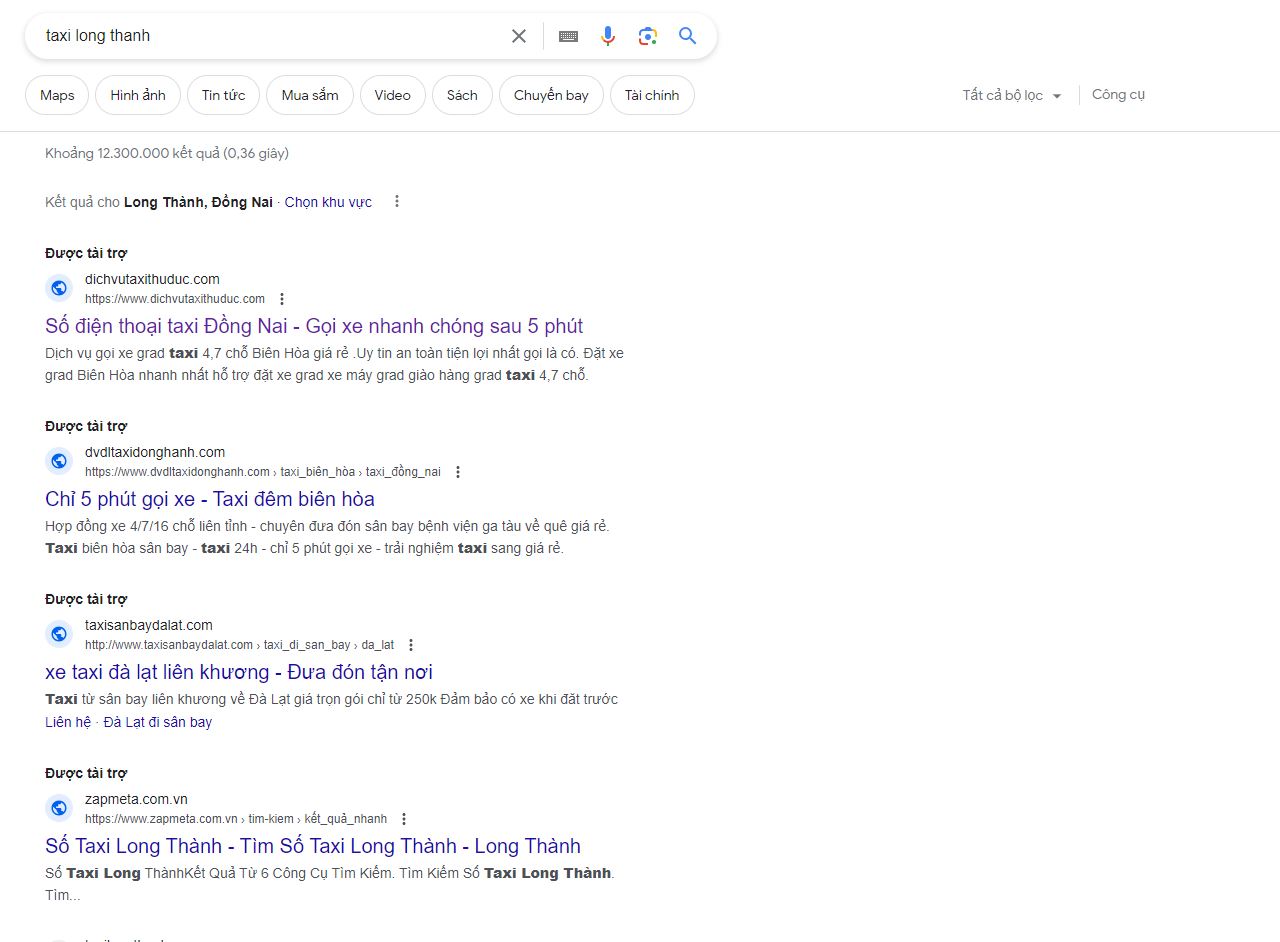Open three-dot options for dvdltaxidonghanh.com ad

pos(458,472)
